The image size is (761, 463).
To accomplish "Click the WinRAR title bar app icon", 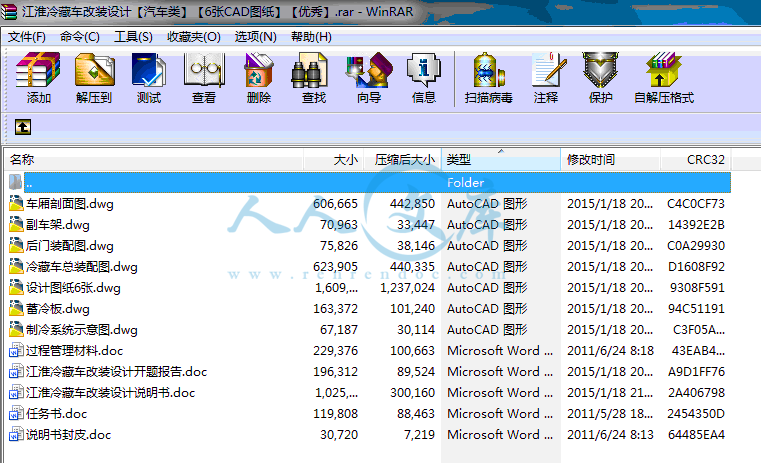I will 9,11.
